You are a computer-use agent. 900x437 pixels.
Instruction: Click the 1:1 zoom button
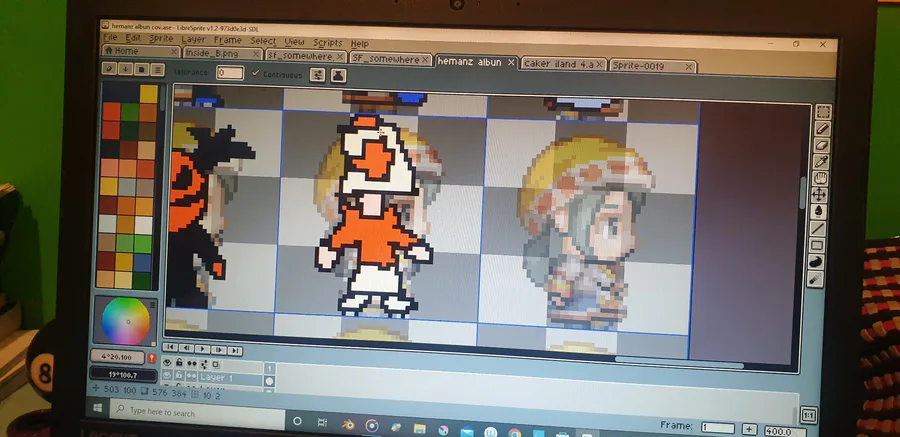click(x=808, y=415)
